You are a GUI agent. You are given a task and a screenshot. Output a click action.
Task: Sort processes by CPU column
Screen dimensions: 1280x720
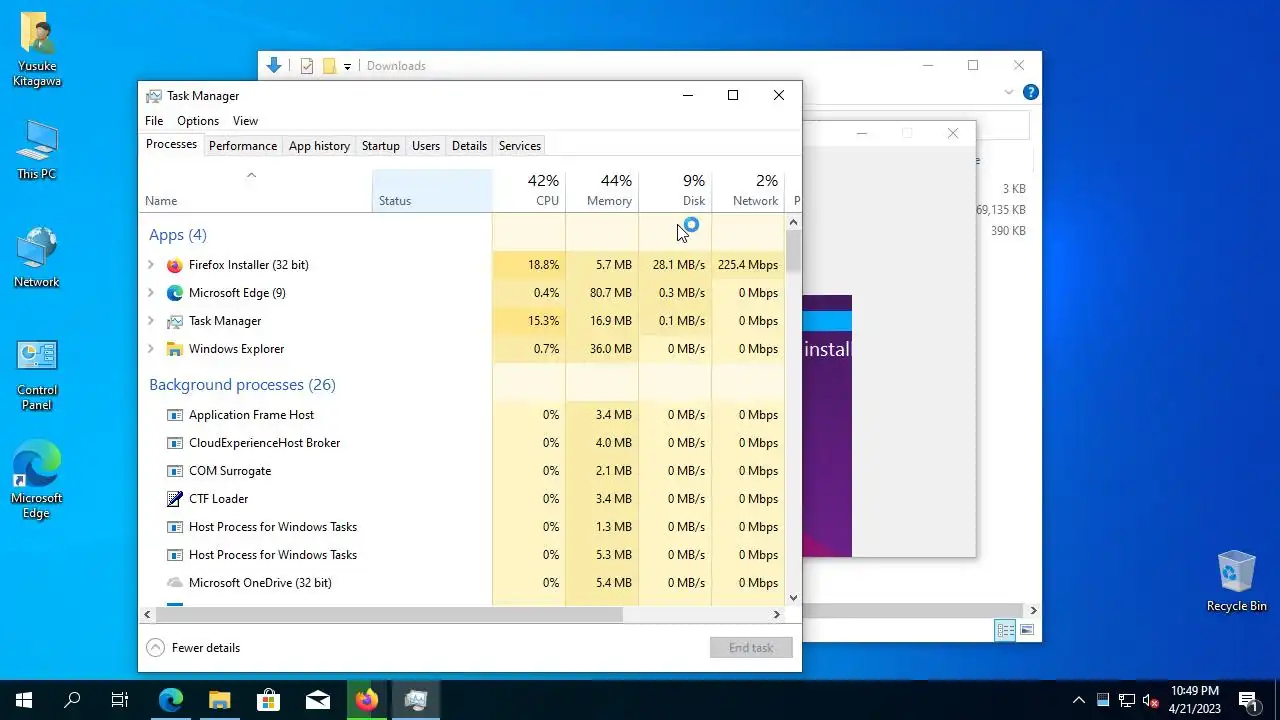[x=529, y=190]
